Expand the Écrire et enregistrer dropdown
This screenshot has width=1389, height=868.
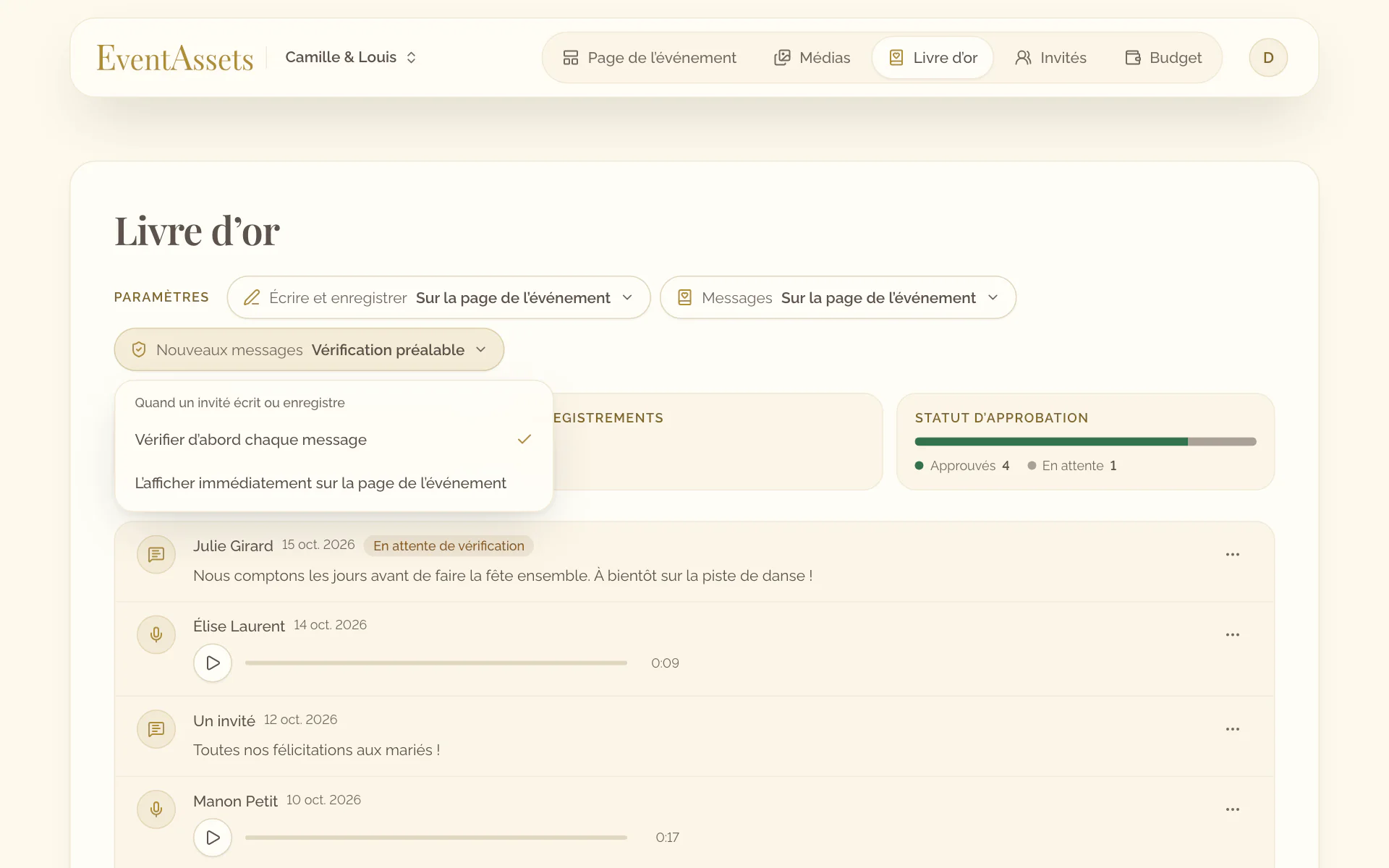[x=438, y=297]
